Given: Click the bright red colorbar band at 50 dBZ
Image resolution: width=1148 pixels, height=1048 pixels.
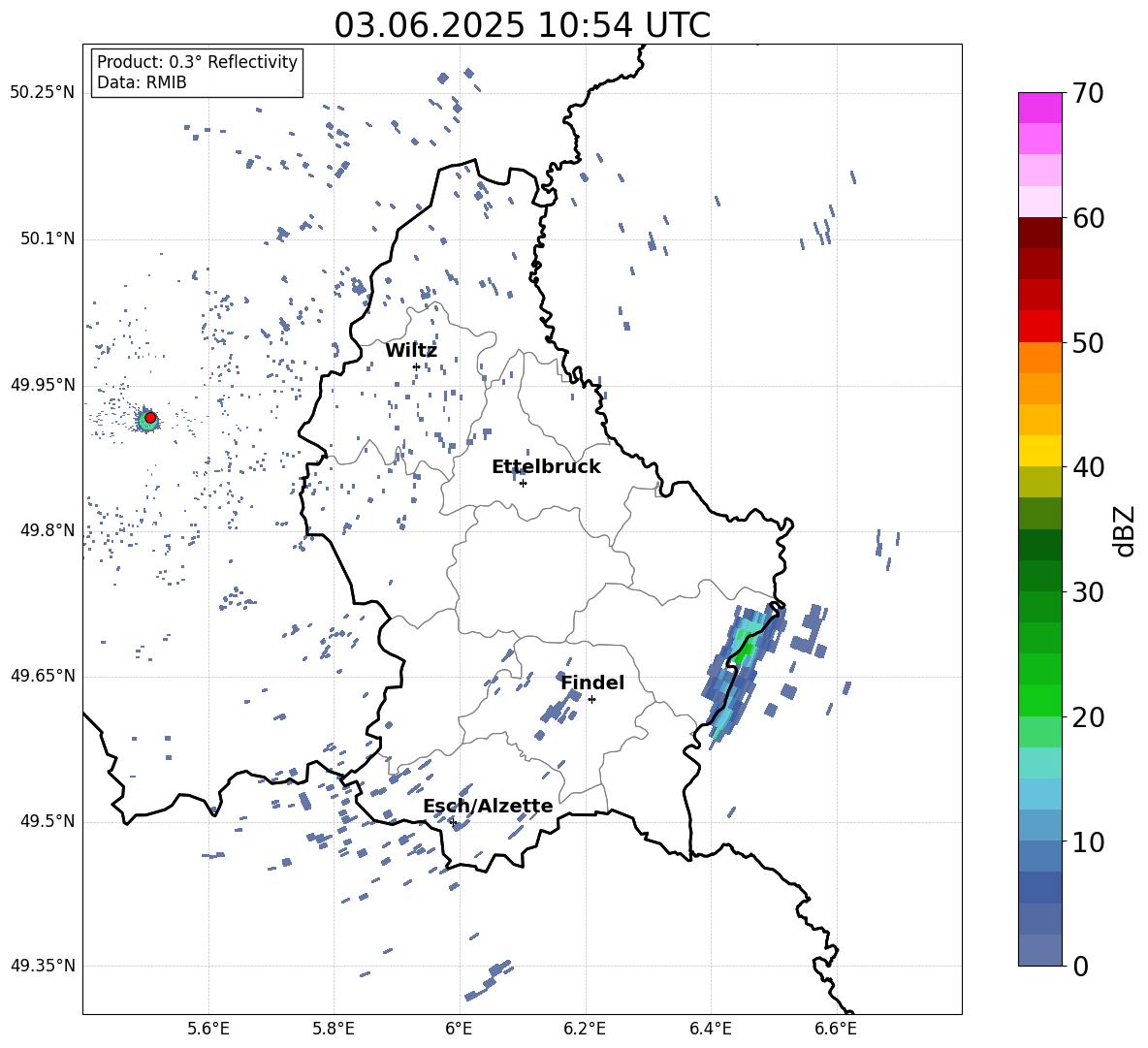Looking at the screenshot, I should click(x=1039, y=327).
